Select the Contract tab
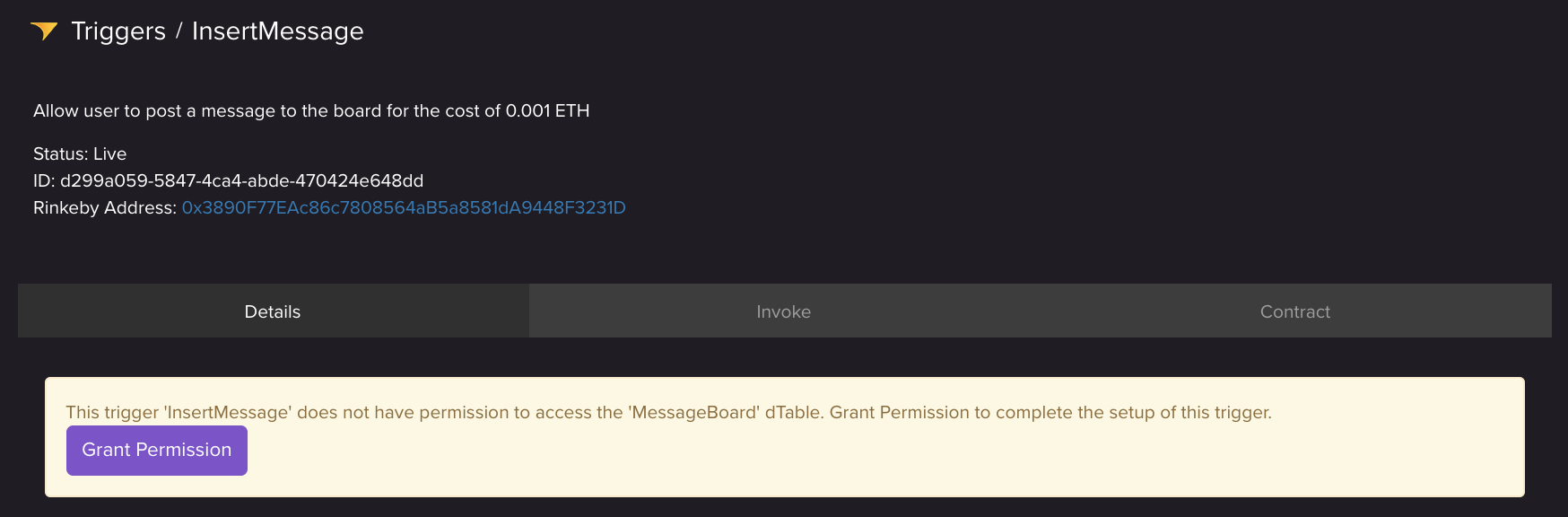The height and width of the screenshot is (517, 1568). [x=1294, y=311]
